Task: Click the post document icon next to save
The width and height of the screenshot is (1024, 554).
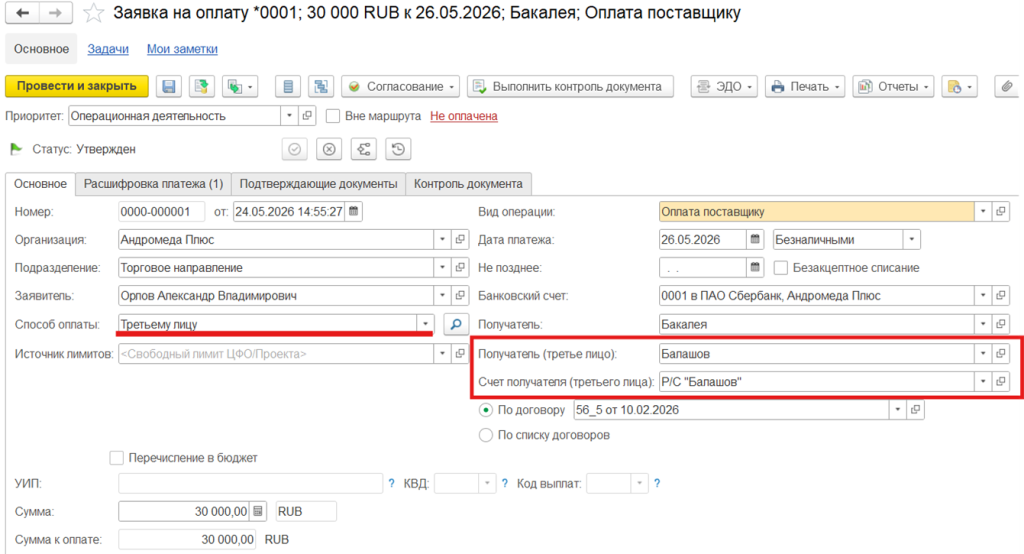Action: pyautogui.click(x=202, y=86)
